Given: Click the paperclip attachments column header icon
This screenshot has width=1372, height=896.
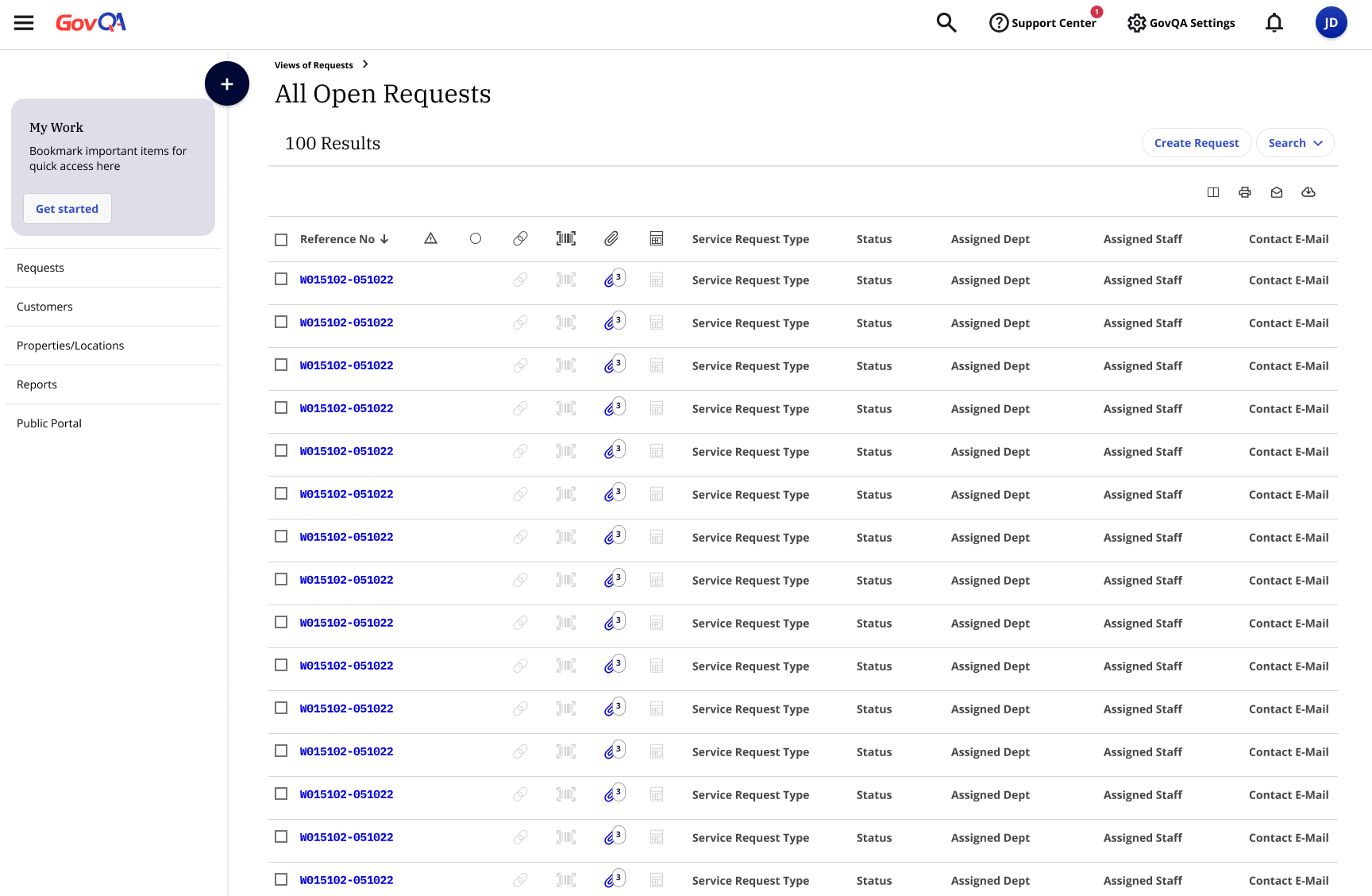Looking at the screenshot, I should [x=611, y=238].
